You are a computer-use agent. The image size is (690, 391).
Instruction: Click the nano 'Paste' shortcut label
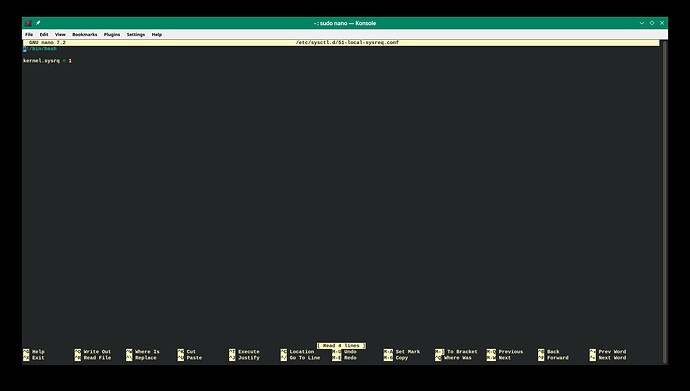[x=194, y=358]
